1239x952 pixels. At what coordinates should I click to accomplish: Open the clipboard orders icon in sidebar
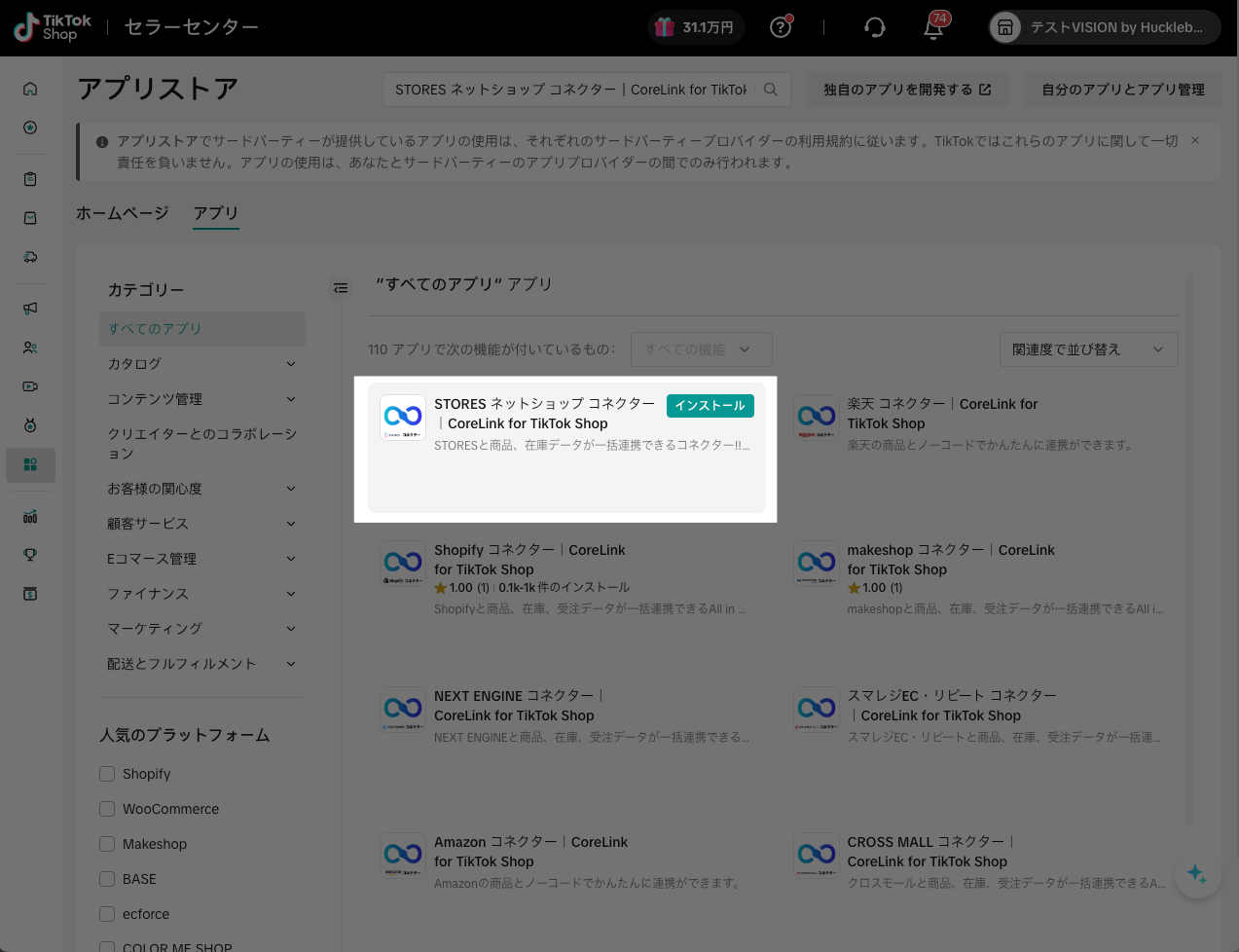[x=30, y=179]
